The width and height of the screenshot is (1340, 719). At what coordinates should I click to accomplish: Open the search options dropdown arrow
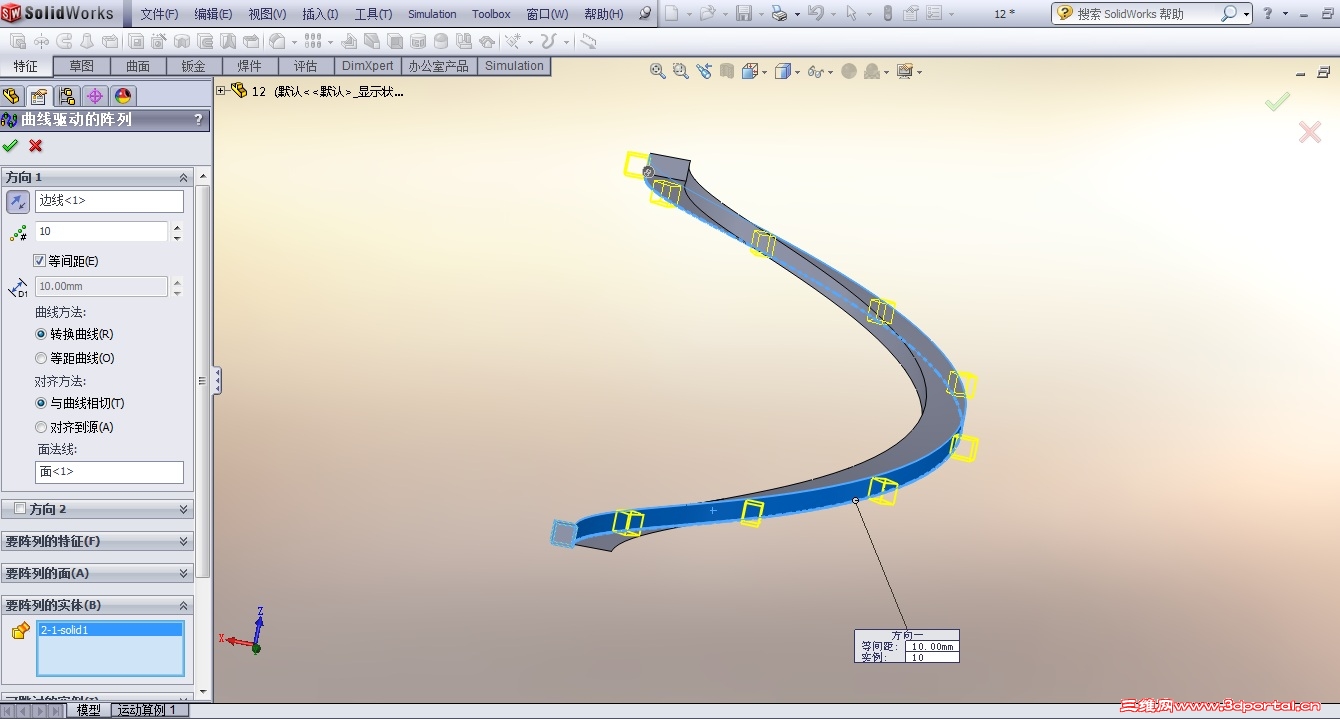click(1246, 14)
